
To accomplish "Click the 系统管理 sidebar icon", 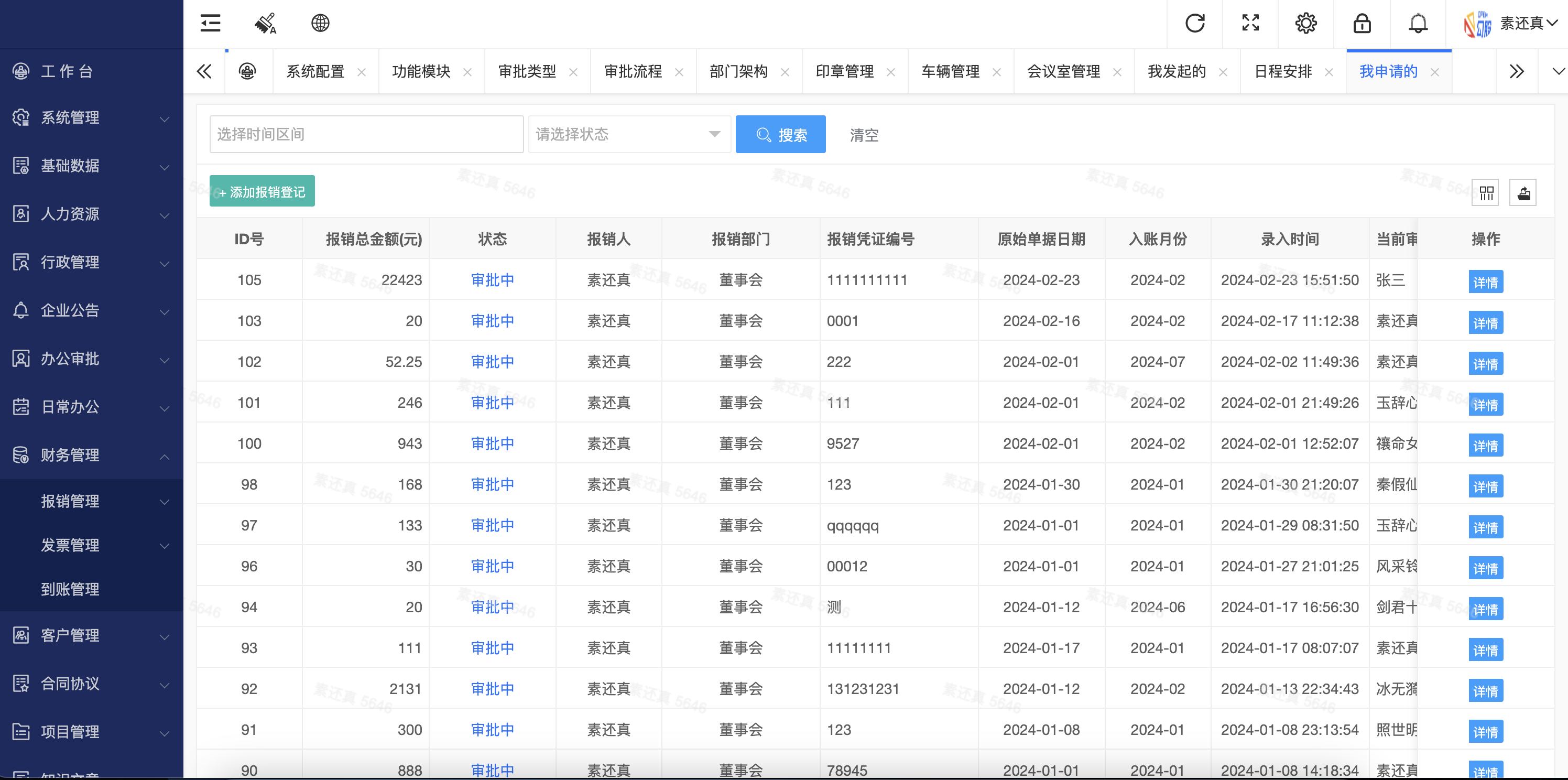I will [20, 117].
